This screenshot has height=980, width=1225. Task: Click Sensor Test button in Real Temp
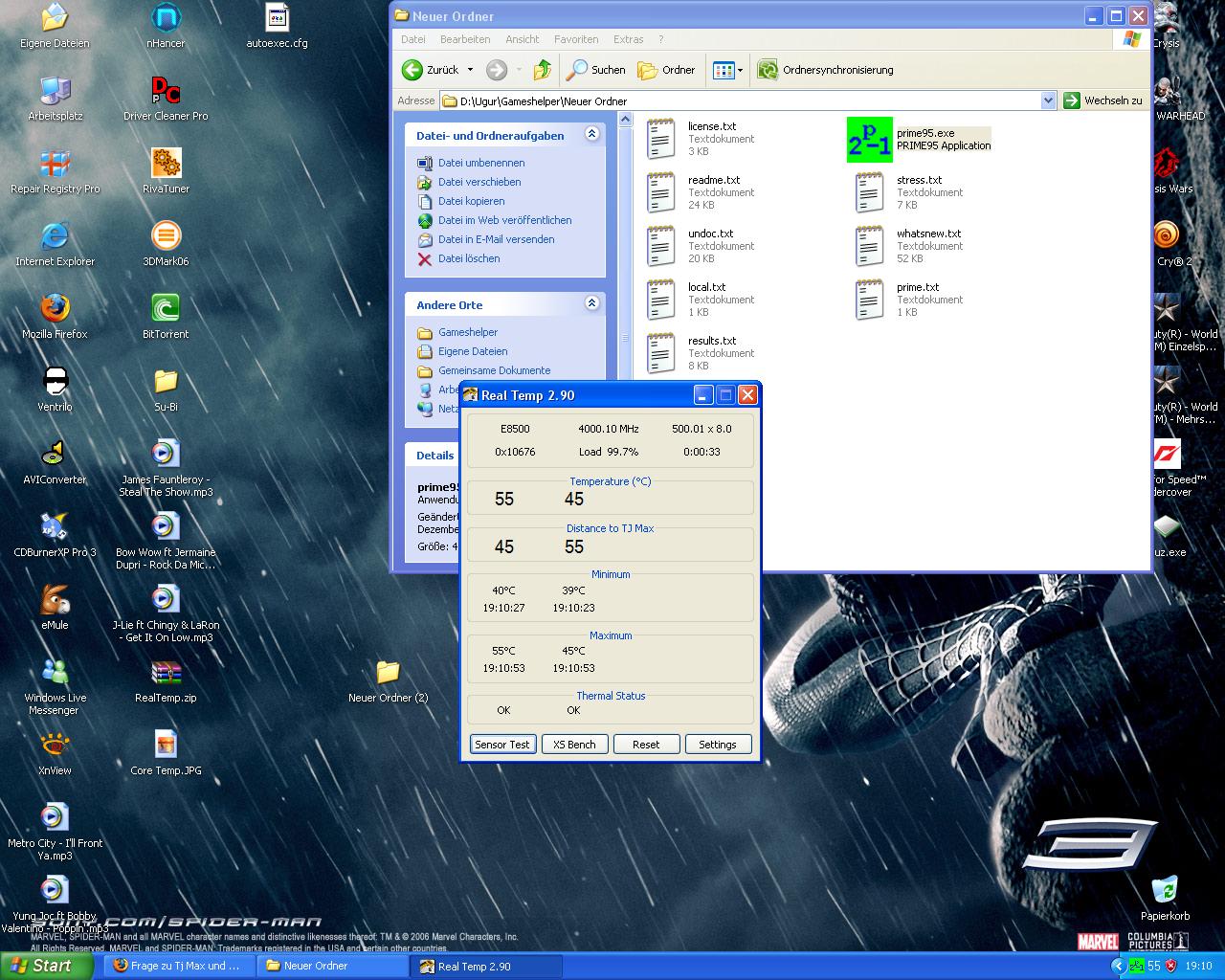(x=502, y=745)
